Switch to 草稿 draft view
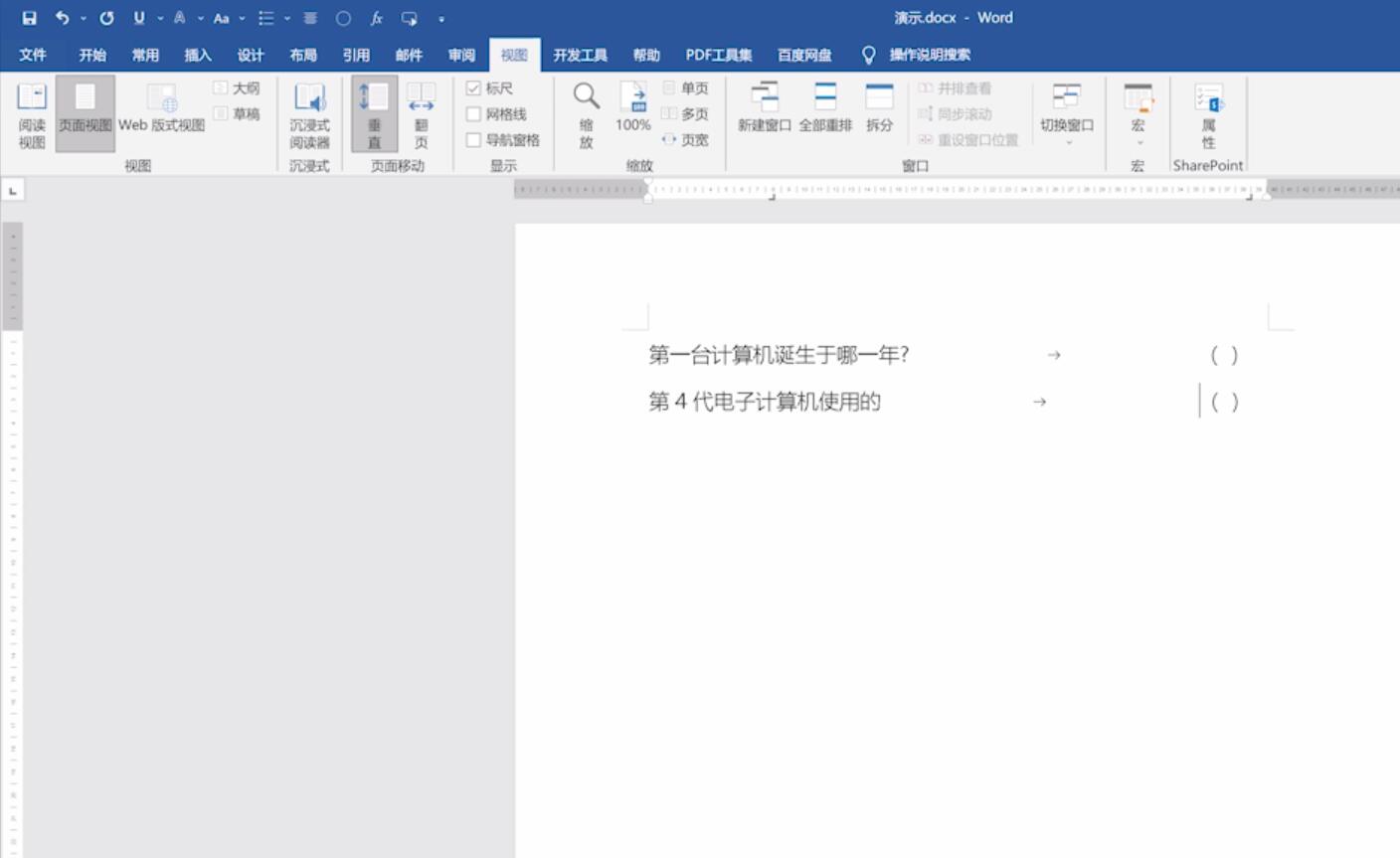This screenshot has width=1400, height=858. (x=237, y=114)
